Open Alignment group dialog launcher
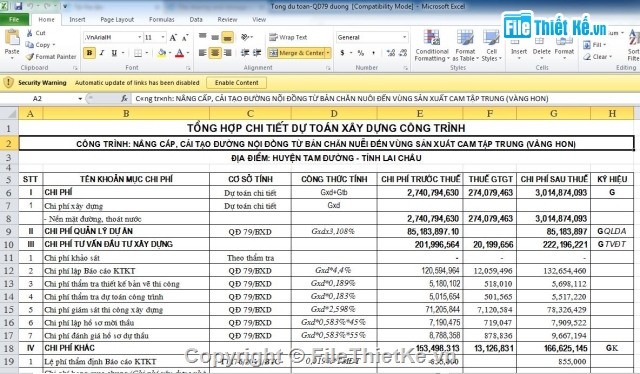640x374 pixels. (328, 68)
